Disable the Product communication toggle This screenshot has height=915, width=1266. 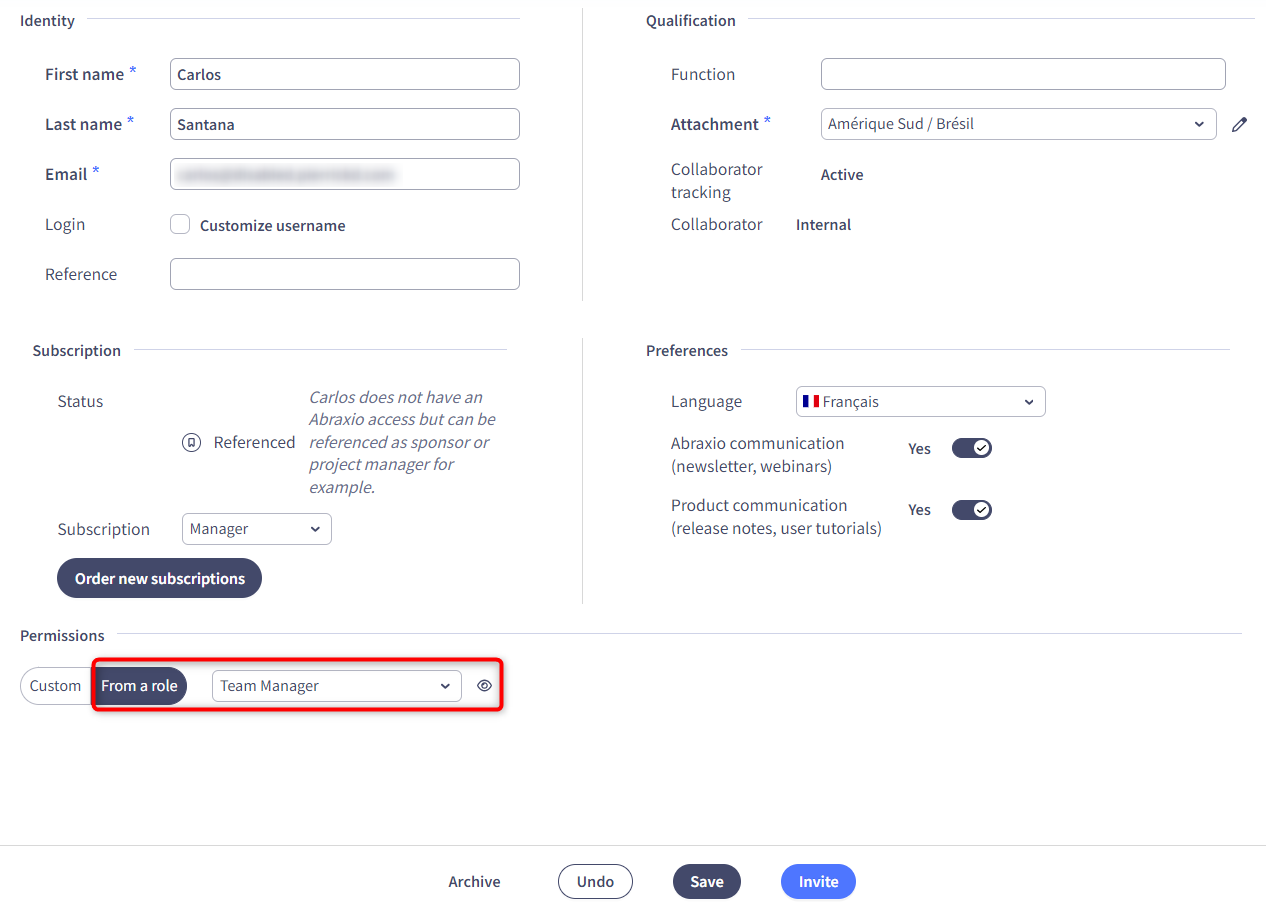[971, 510]
